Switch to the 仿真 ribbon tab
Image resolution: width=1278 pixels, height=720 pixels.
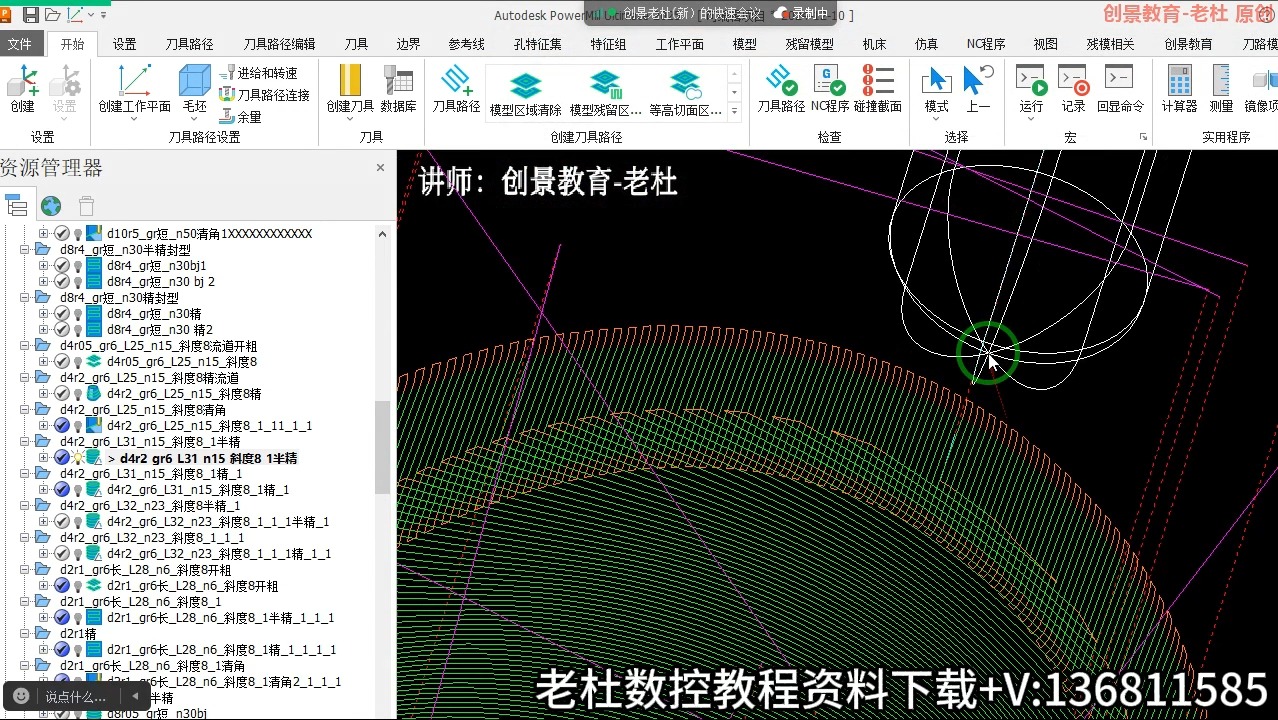click(x=926, y=44)
